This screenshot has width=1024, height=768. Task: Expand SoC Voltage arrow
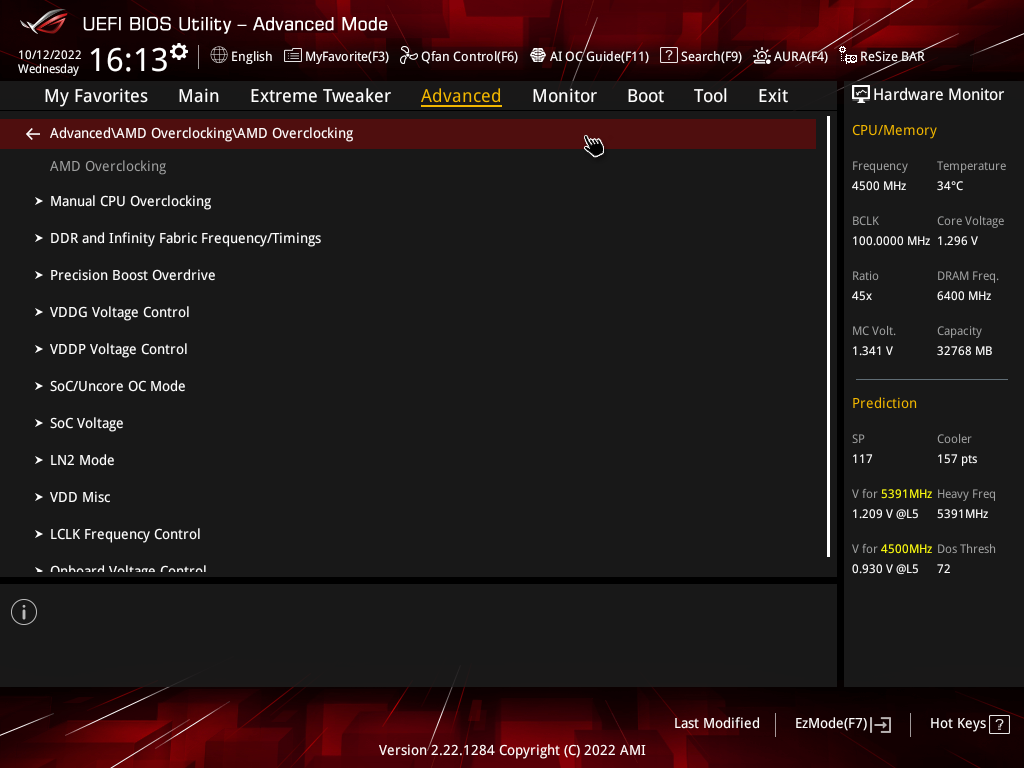[x=39, y=423]
